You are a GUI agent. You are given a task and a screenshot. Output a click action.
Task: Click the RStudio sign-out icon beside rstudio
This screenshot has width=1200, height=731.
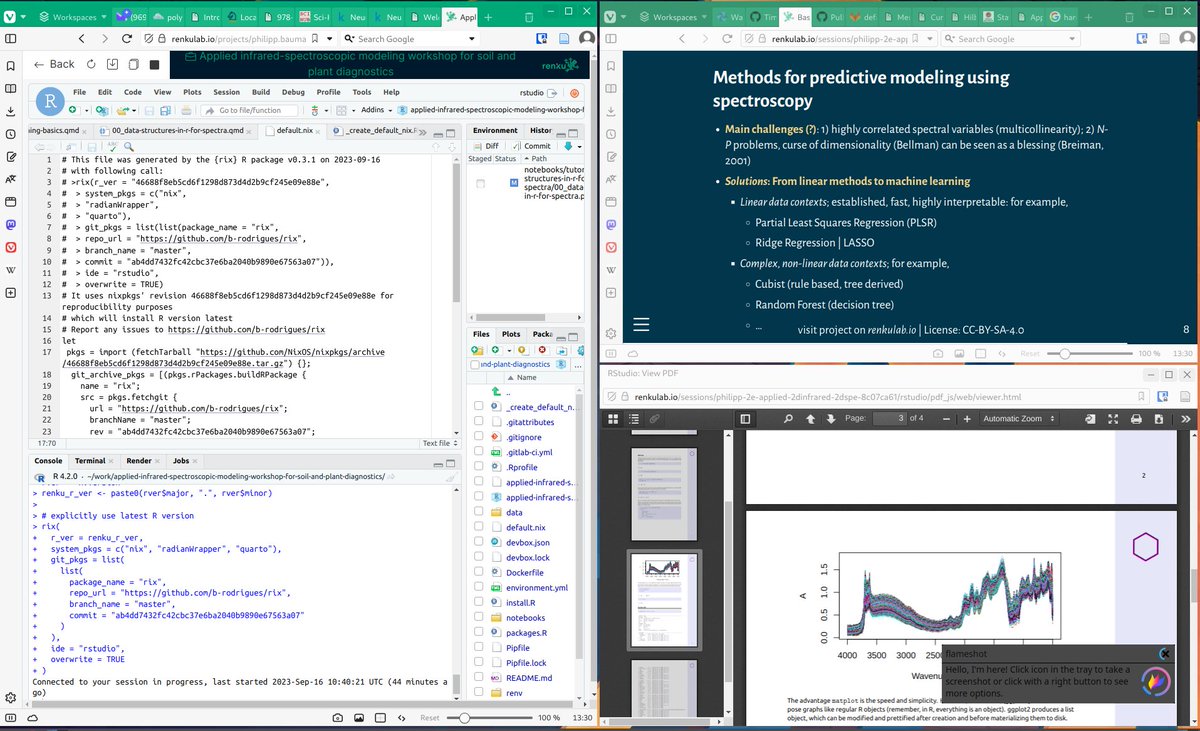pos(552,92)
